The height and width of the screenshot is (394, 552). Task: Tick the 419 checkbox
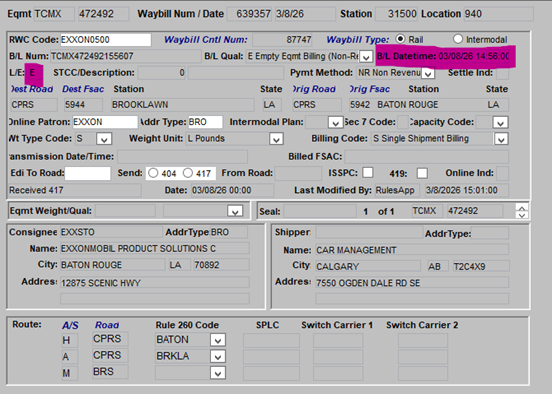pyautogui.click(x=422, y=173)
